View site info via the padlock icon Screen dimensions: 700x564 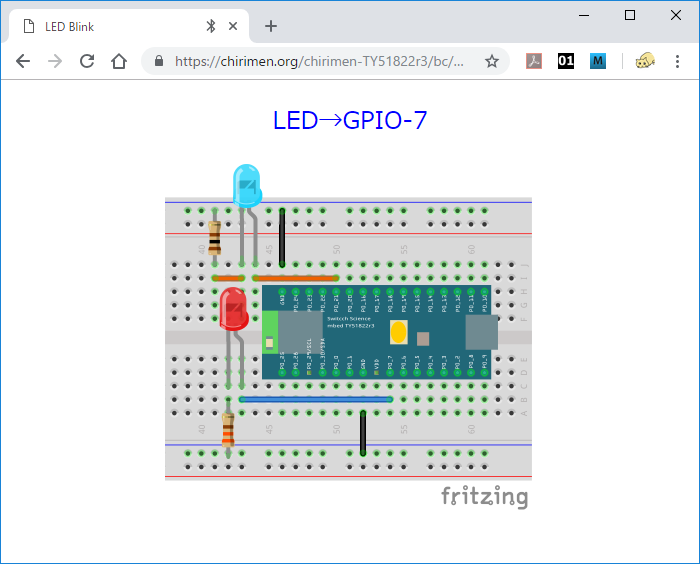(x=159, y=61)
